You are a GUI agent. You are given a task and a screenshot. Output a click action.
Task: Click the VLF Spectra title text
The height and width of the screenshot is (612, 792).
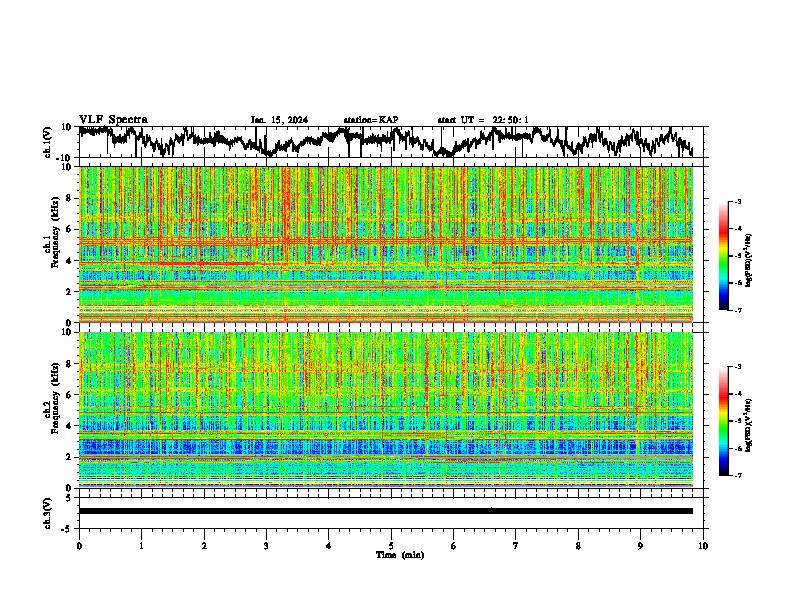tap(113, 120)
